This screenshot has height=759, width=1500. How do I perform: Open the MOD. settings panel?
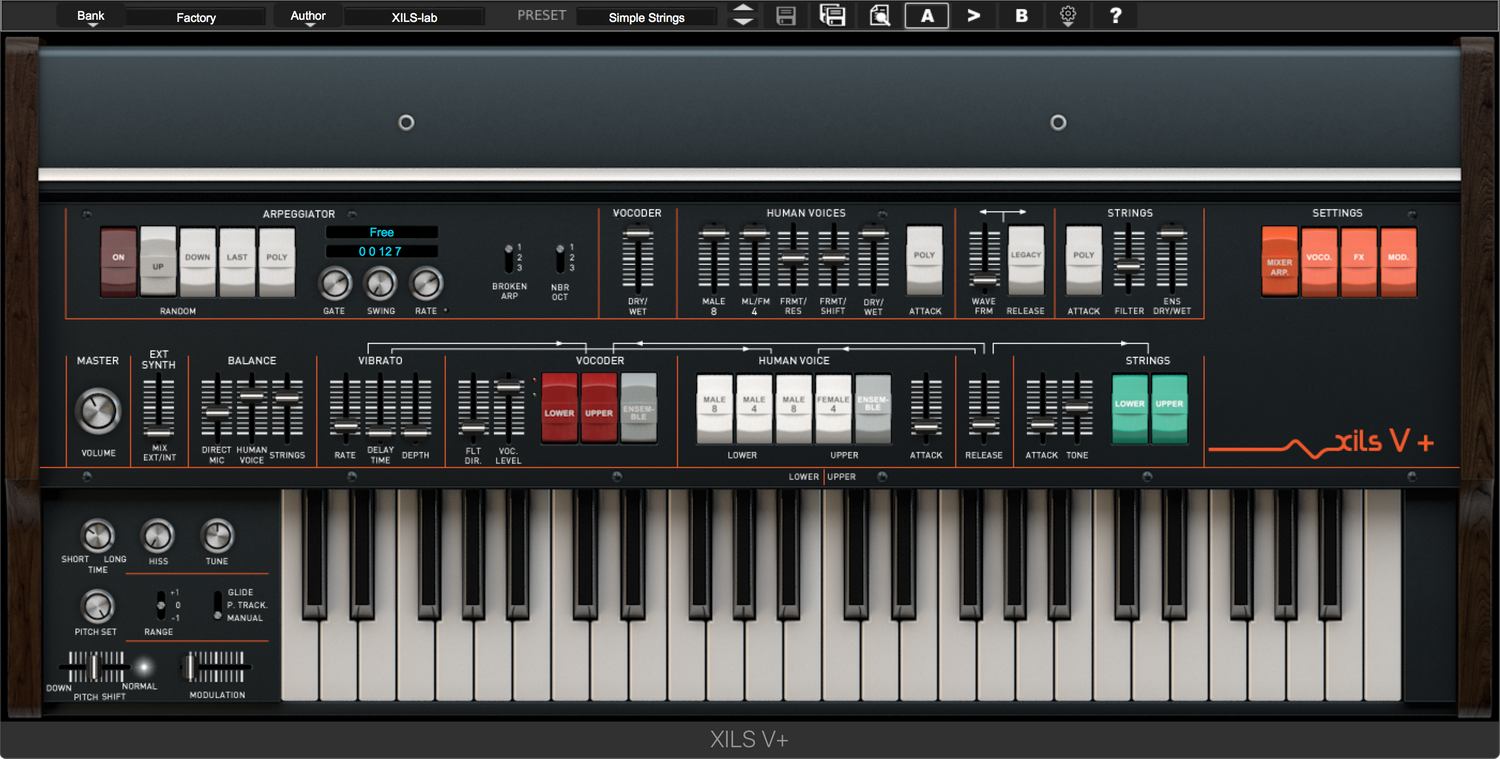click(1399, 261)
